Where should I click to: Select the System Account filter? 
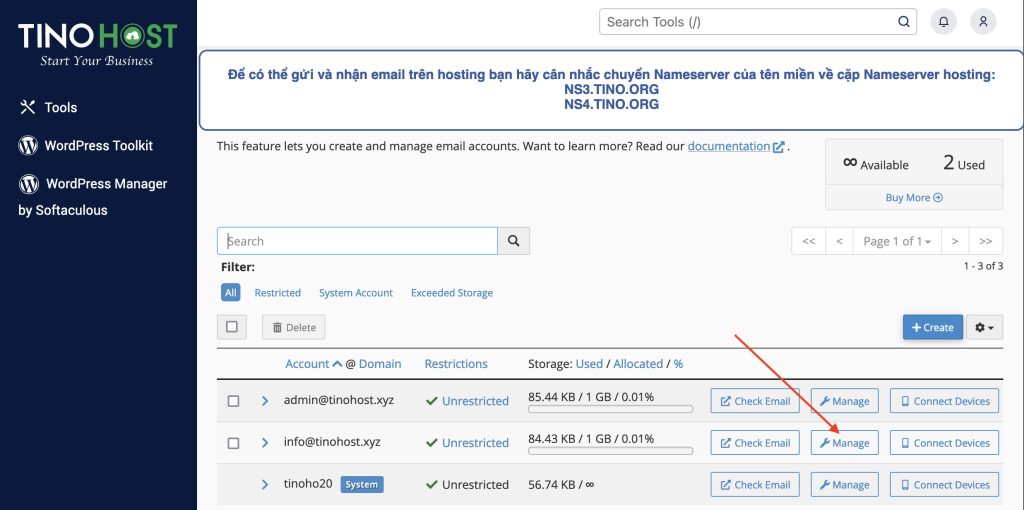(x=356, y=293)
